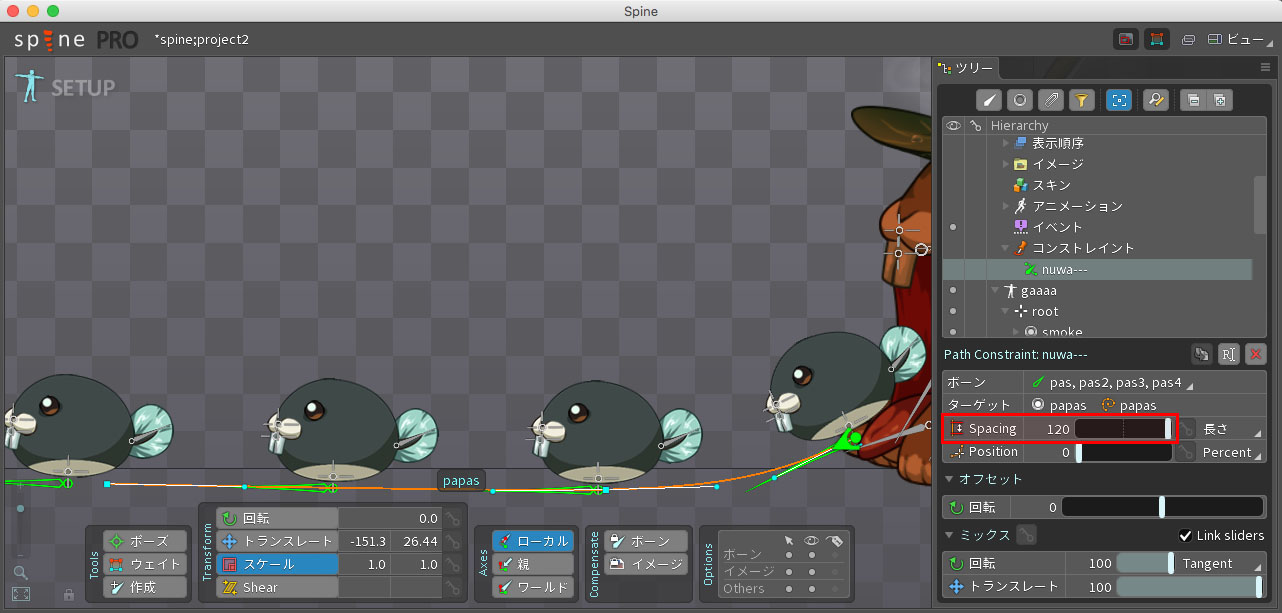Enable ボーン compensation button
Screen dimensions: 1282x613
(646, 541)
